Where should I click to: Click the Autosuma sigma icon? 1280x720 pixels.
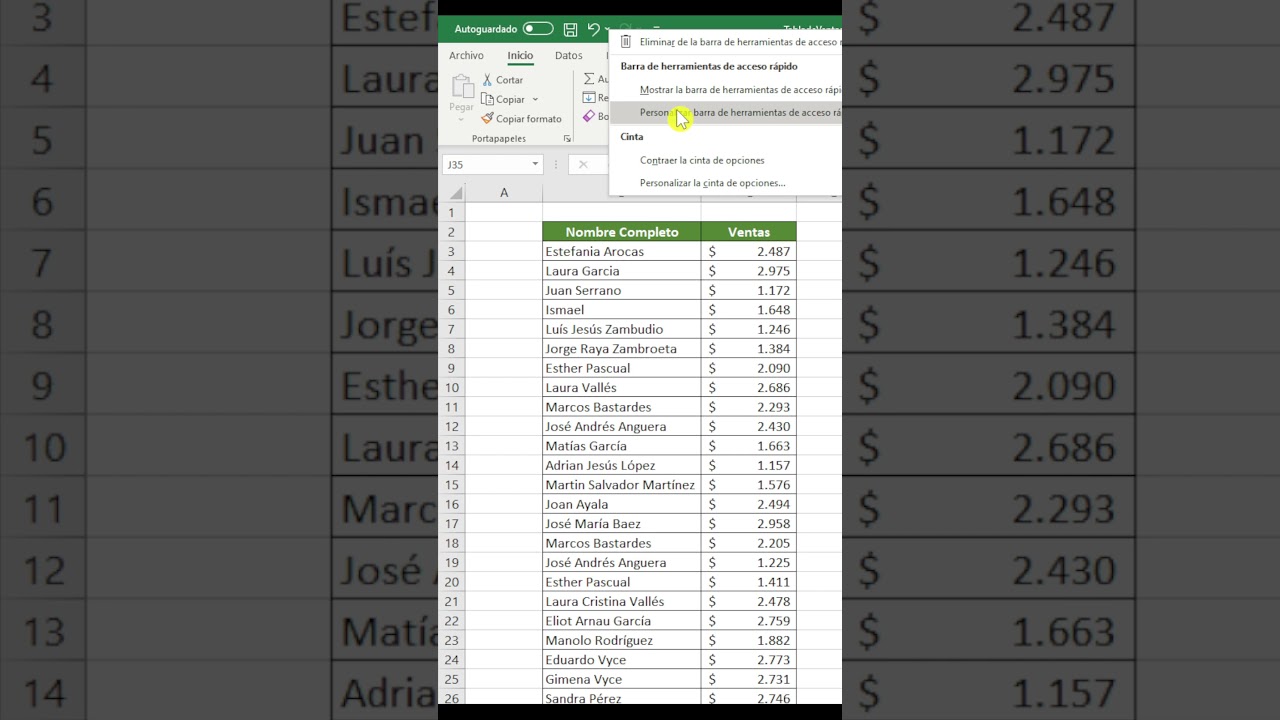[x=590, y=79]
